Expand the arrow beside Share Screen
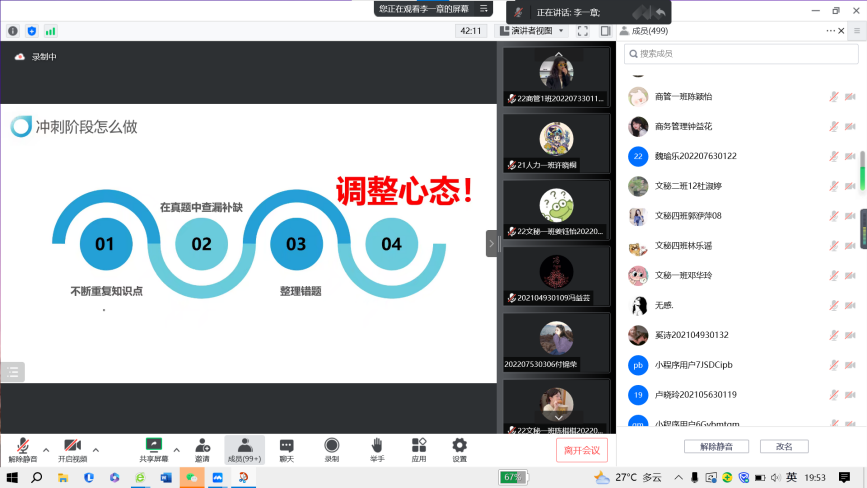The height and width of the screenshot is (488, 867). tap(177, 449)
